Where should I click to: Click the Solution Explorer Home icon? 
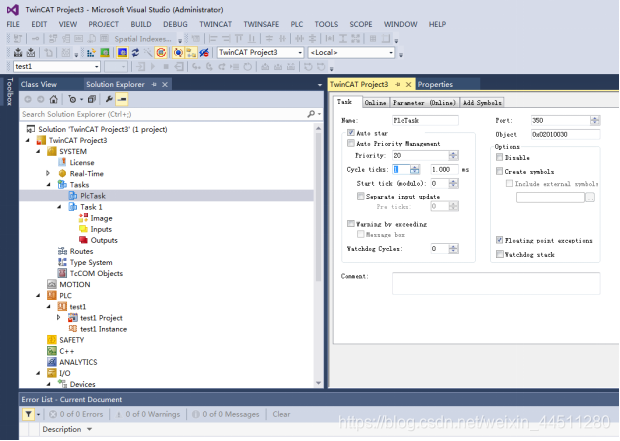pos(54,99)
